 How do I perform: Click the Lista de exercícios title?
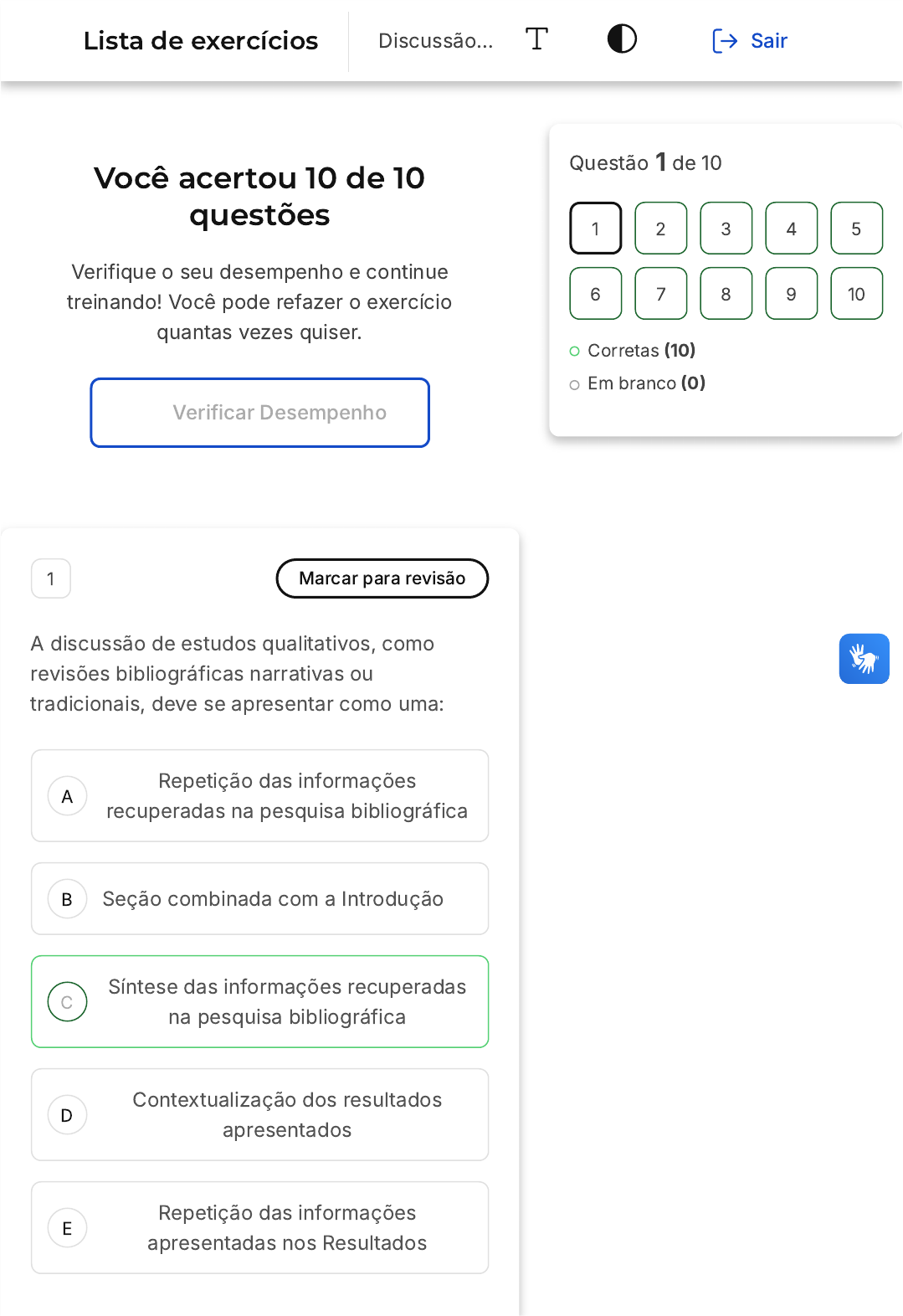click(201, 41)
